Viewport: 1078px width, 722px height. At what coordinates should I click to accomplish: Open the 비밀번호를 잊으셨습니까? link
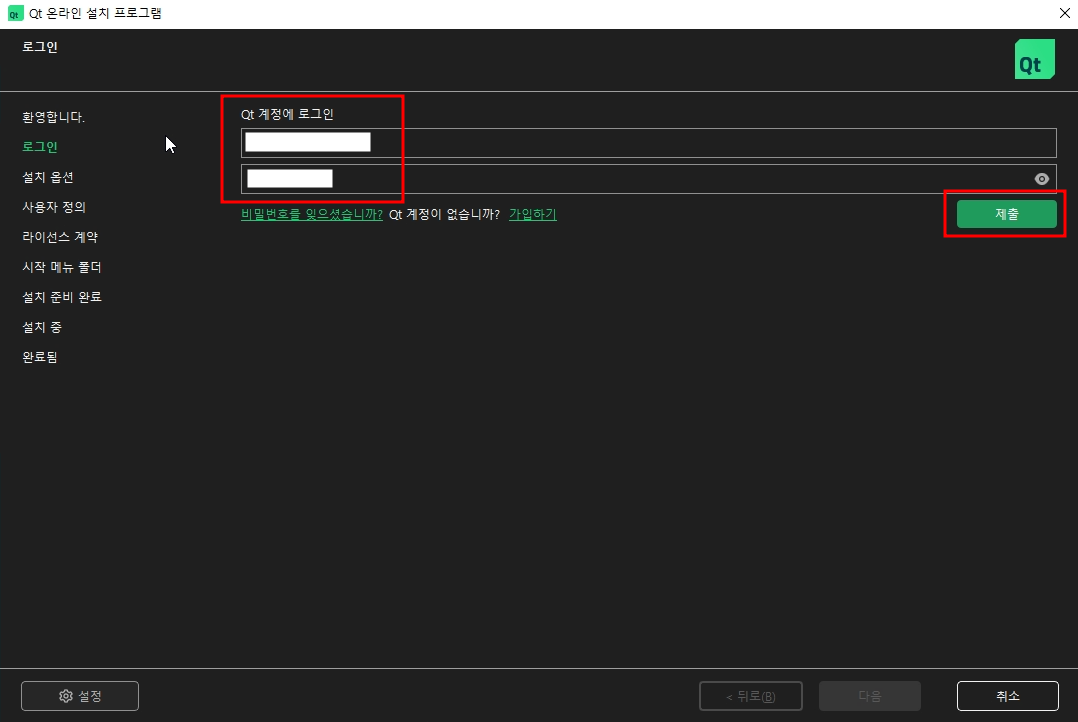(x=311, y=215)
